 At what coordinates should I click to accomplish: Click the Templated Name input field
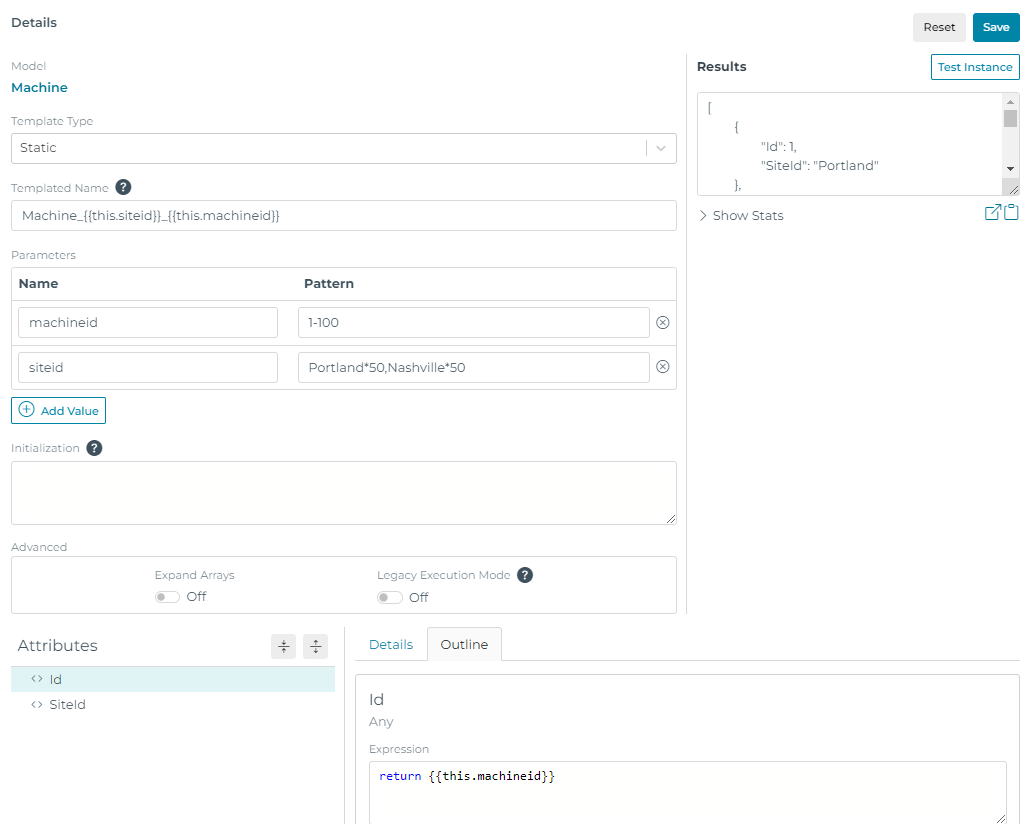(x=344, y=215)
